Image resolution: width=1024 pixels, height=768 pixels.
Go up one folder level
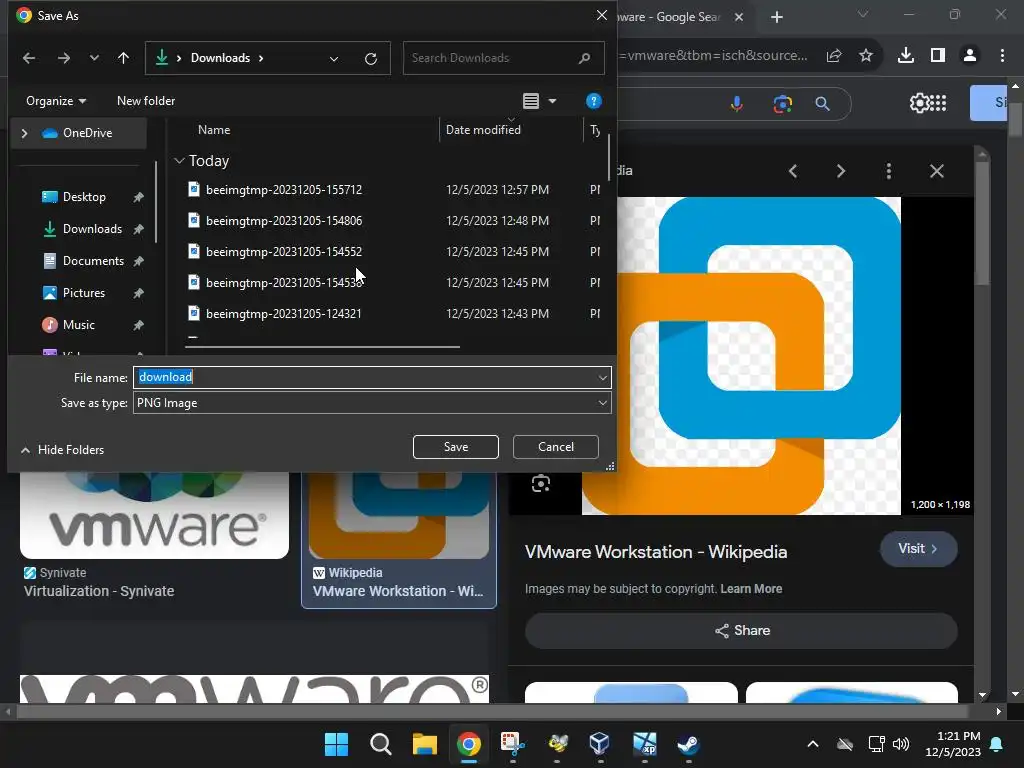click(x=123, y=58)
